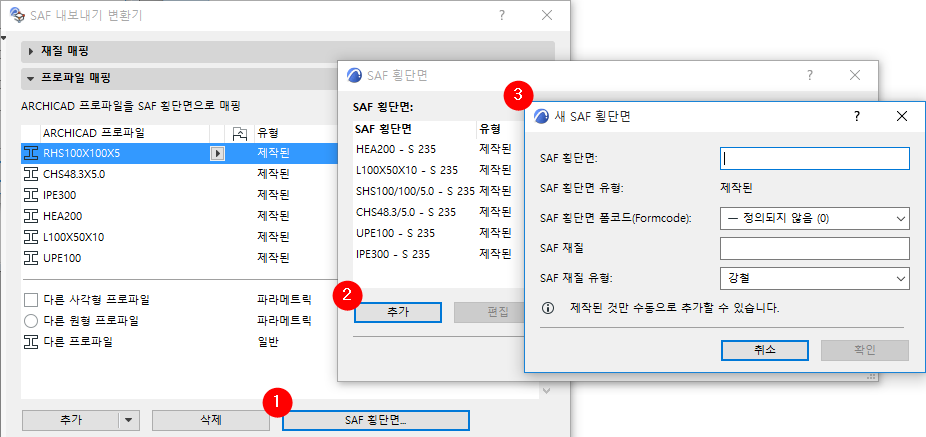Open the SAF 횡단면... button
926x437 pixels.
click(376, 420)
